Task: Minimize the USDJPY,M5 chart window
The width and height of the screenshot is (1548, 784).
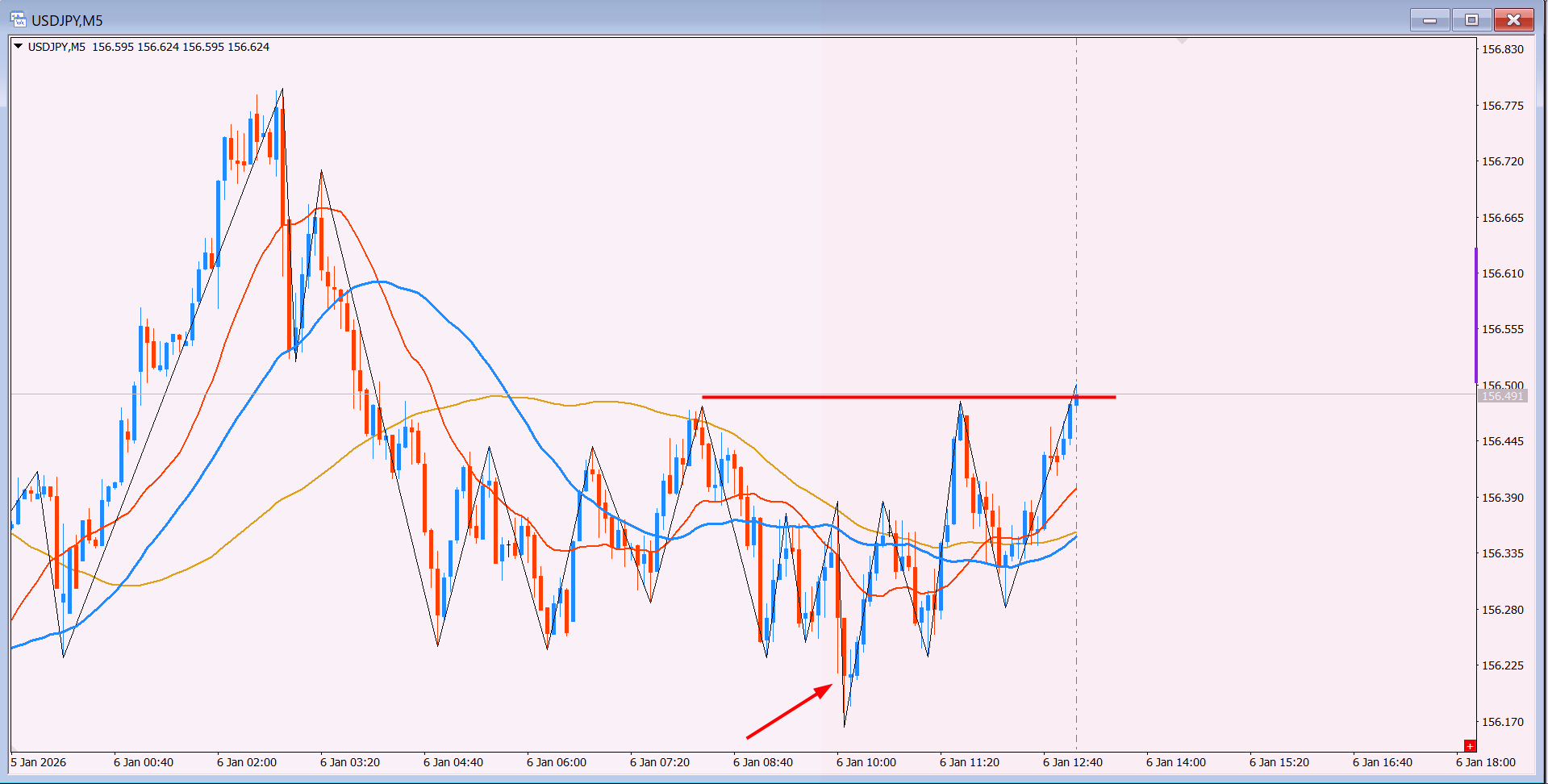Action: tap(1429, 20)
